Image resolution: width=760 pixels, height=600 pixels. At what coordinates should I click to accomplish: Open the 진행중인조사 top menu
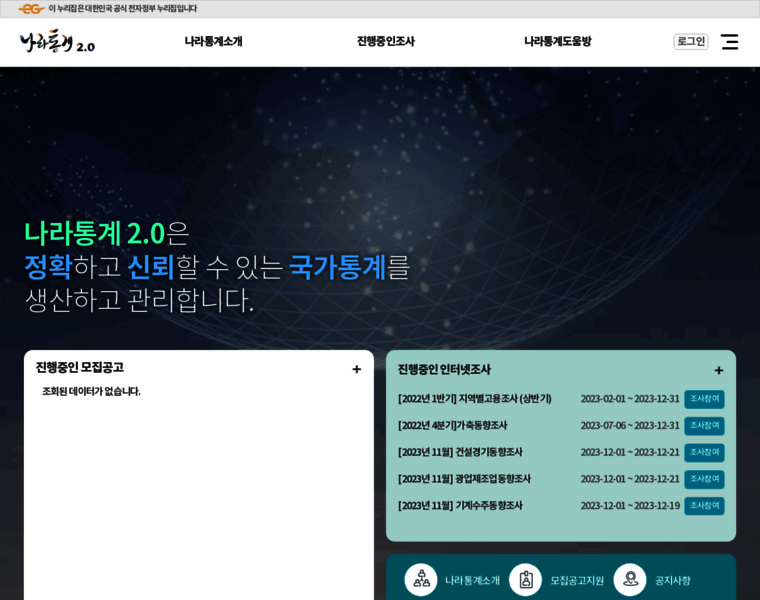(386, 42)
